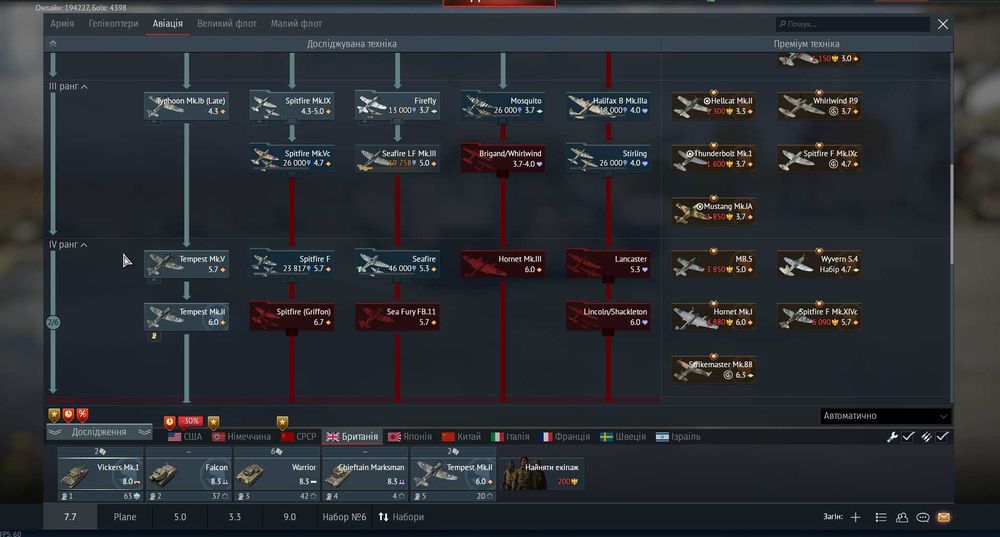The image size is (1000, 537).
Task: Switch to the Великий флот tab
Action: coord(226,24)
